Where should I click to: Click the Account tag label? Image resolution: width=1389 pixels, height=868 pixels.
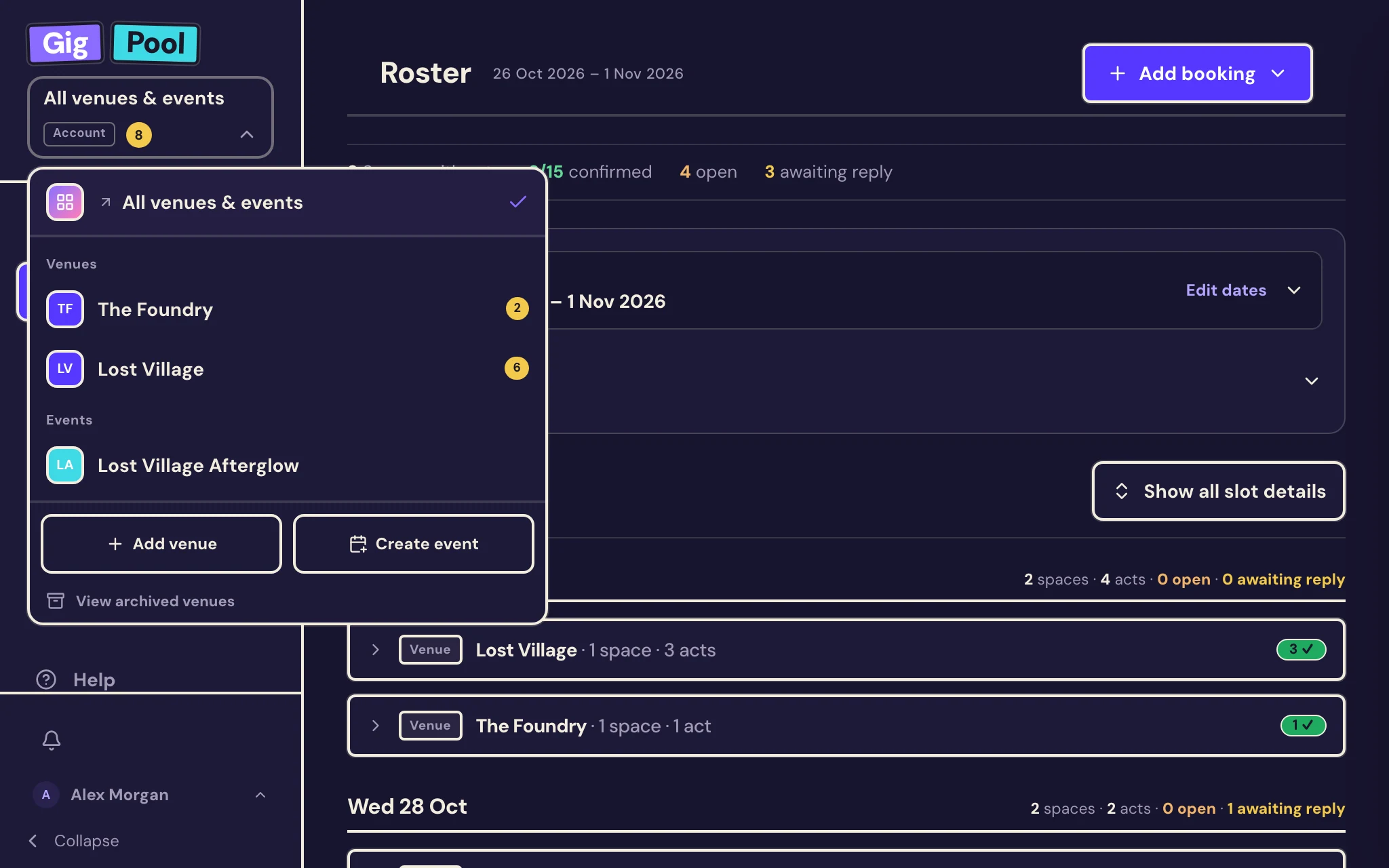tap(79, 134)
